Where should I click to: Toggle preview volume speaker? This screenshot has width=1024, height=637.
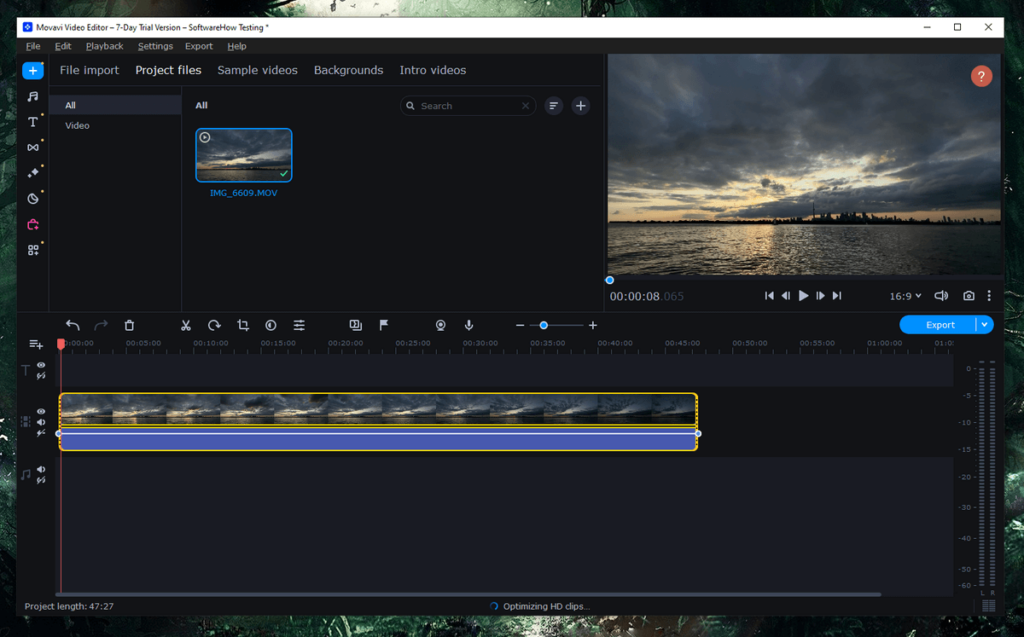point(941,296)
